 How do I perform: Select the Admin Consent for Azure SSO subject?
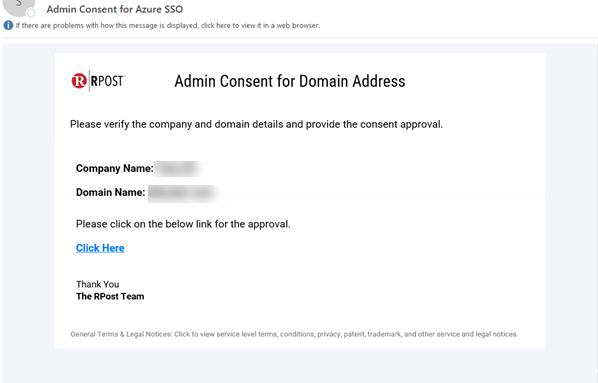pyautogui.click(x=114, y=9)
